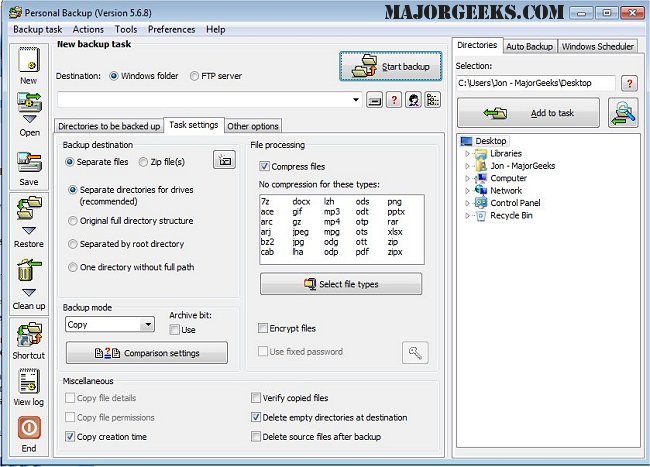
Task: Click the Restore icon in sidebar
Action: (29, 208)
